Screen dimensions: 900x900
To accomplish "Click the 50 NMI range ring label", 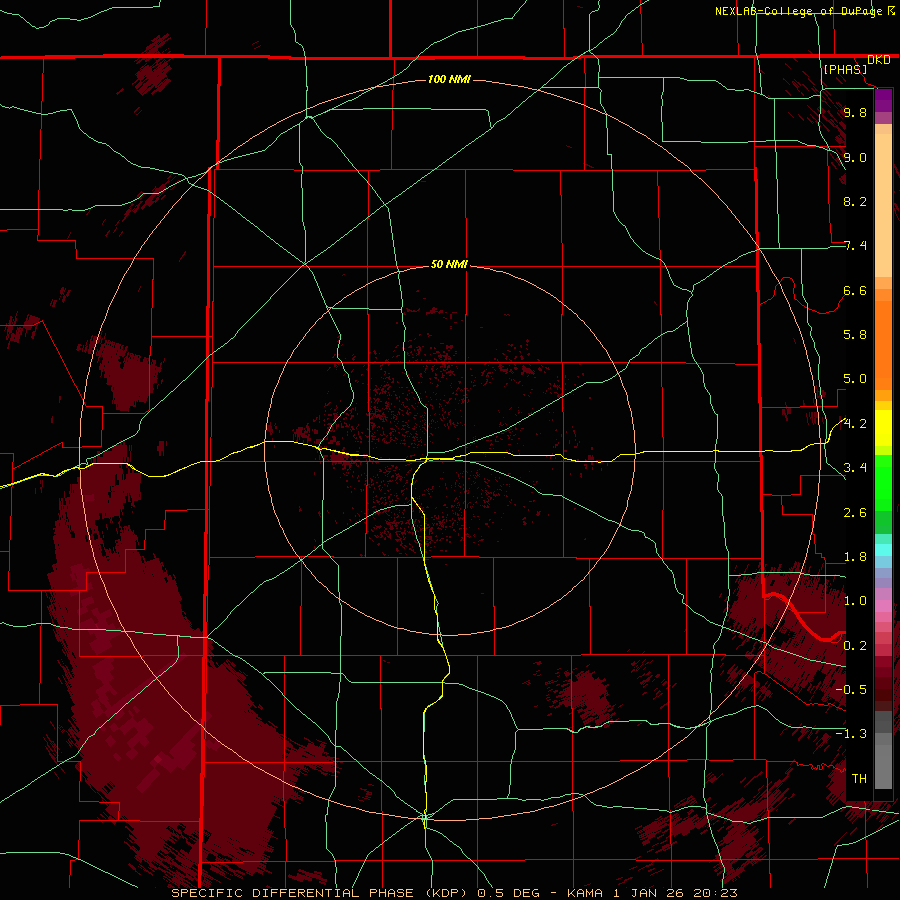I will tap(449, 264).
